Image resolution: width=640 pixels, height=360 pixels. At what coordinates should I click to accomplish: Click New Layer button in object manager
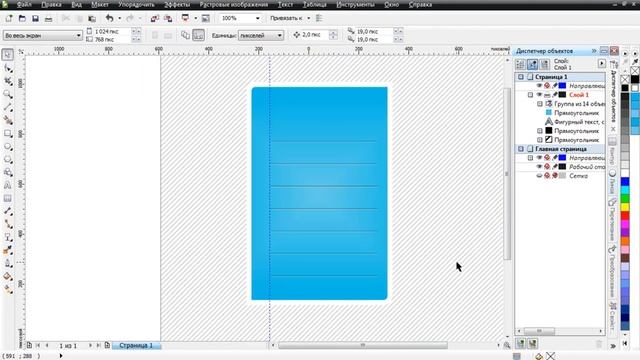520,344
